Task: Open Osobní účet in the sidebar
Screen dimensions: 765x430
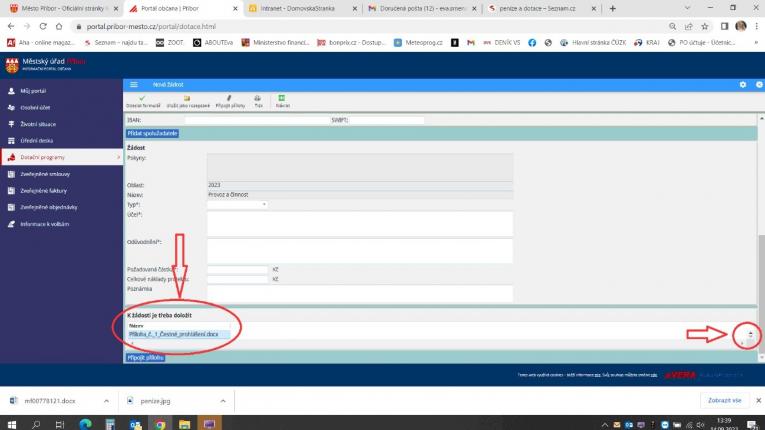Action: [x=35, y=107]
